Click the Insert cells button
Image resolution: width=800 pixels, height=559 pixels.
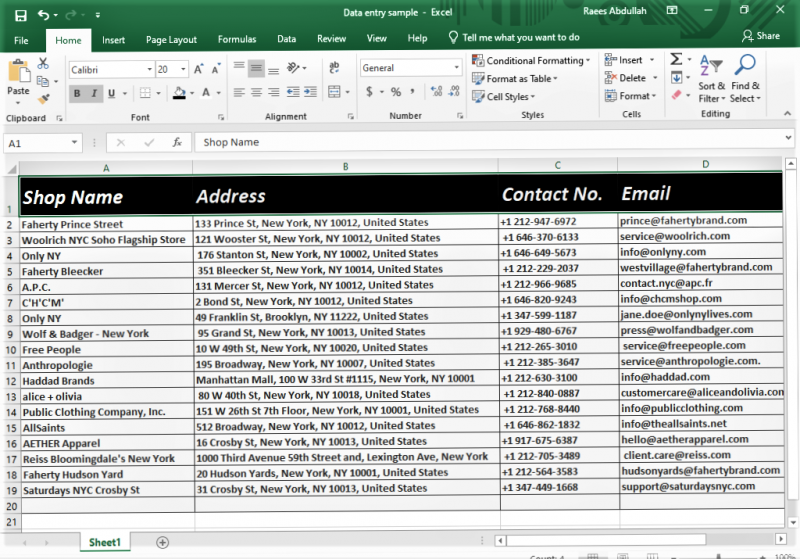[629, 60]
